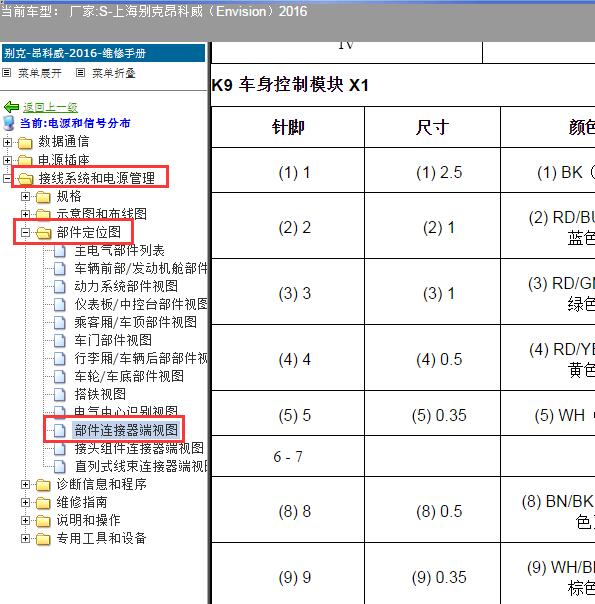Click pin cell (8) 8
This screenshot has height=604, width=595.
pyautogui.click(x=288, y=510)
